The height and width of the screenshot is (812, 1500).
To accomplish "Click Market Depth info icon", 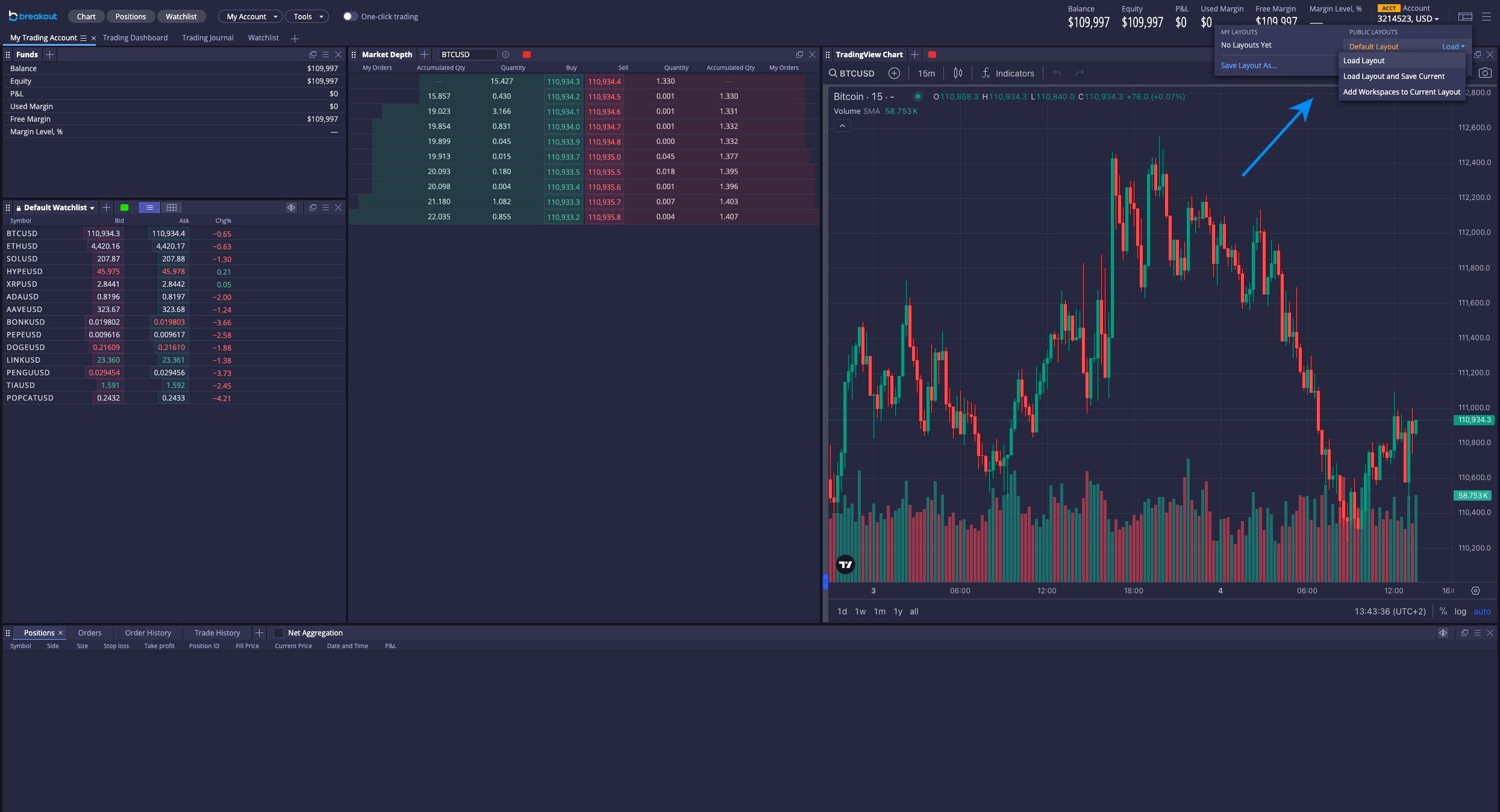I will [x=505, y=55].
